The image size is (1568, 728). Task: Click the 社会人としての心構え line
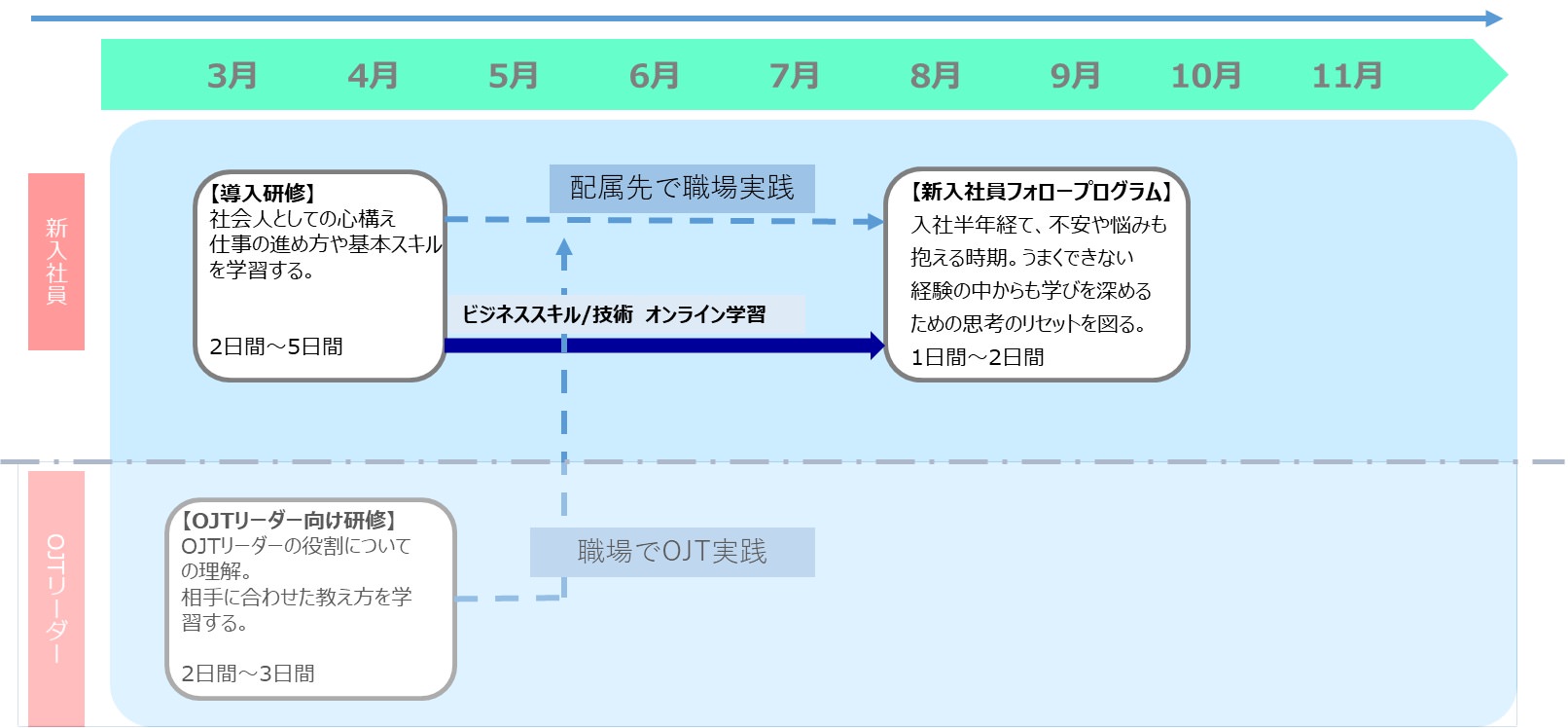click(x=303, y=219)
